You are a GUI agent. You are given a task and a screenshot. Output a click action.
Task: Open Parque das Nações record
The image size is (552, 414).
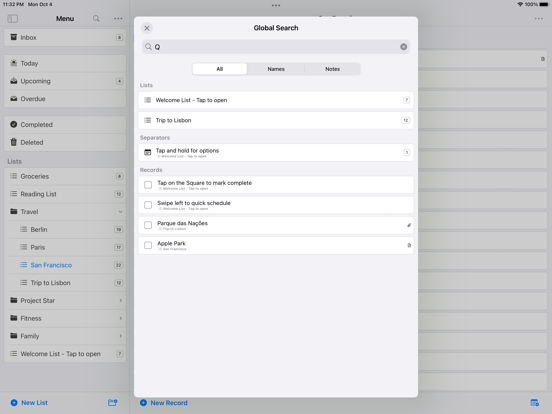(276, 225)
